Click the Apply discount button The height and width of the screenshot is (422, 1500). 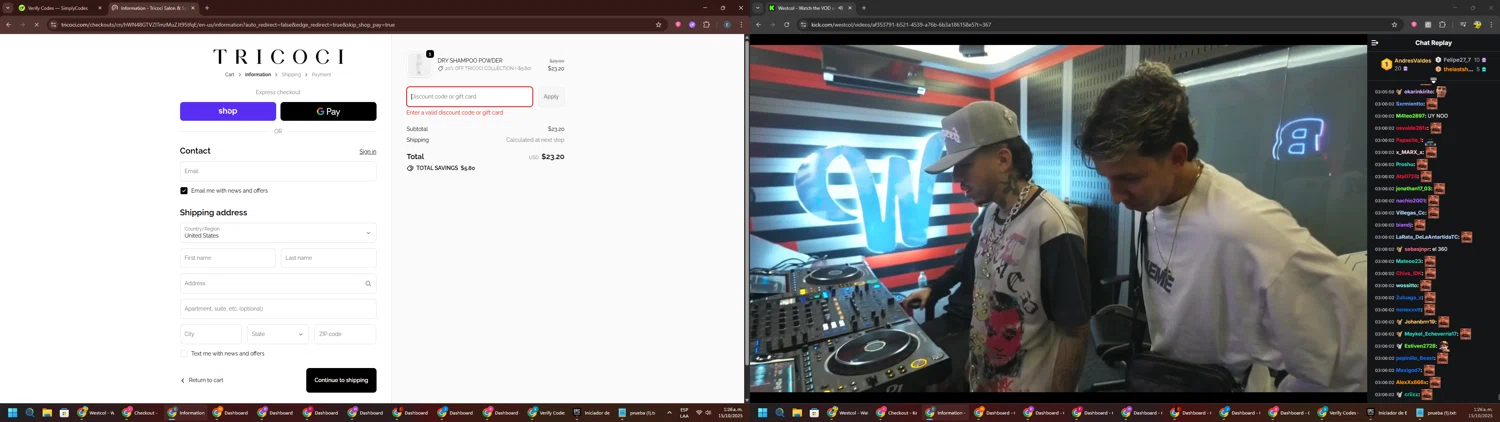551,97
